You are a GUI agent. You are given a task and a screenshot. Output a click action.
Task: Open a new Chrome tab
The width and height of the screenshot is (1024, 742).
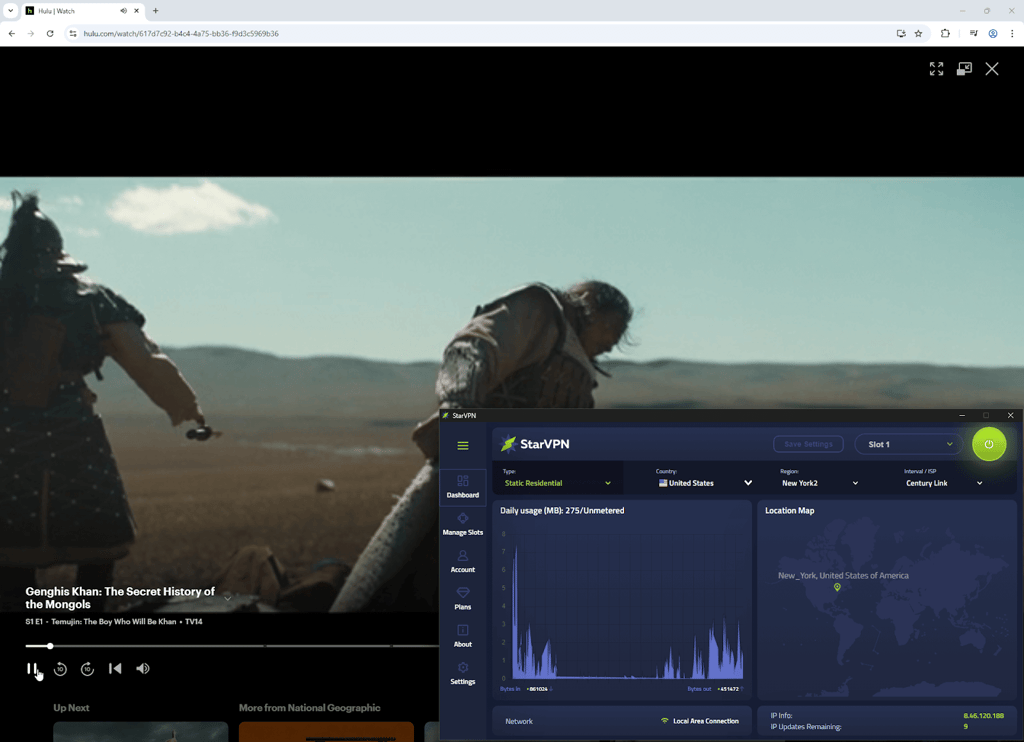(x=155, y=10)
